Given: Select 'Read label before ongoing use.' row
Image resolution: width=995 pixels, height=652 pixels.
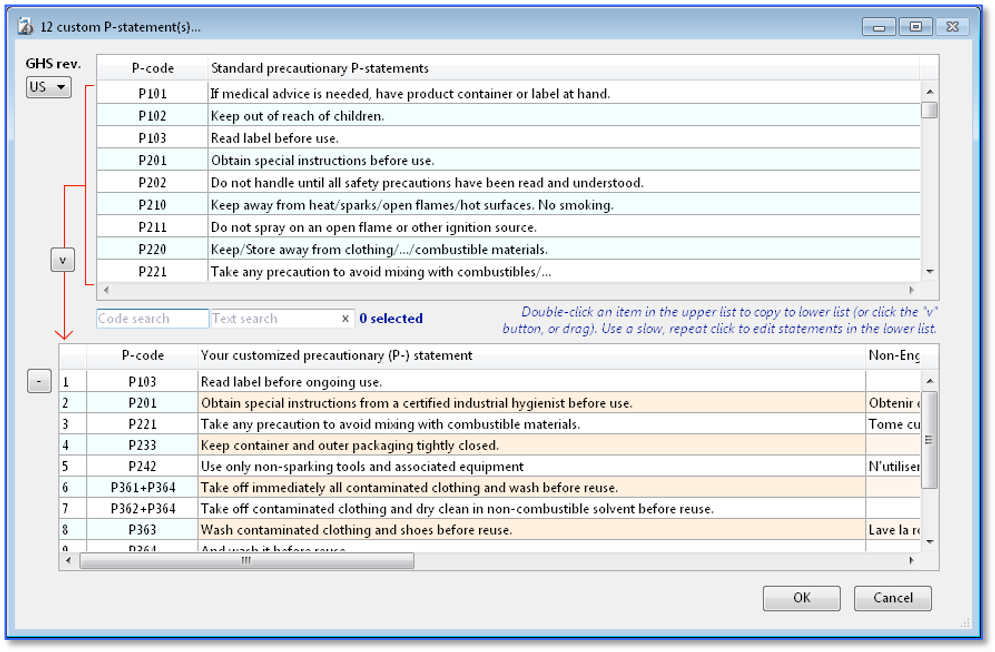Looking at the screenshot, I should [x=490, y=382].
